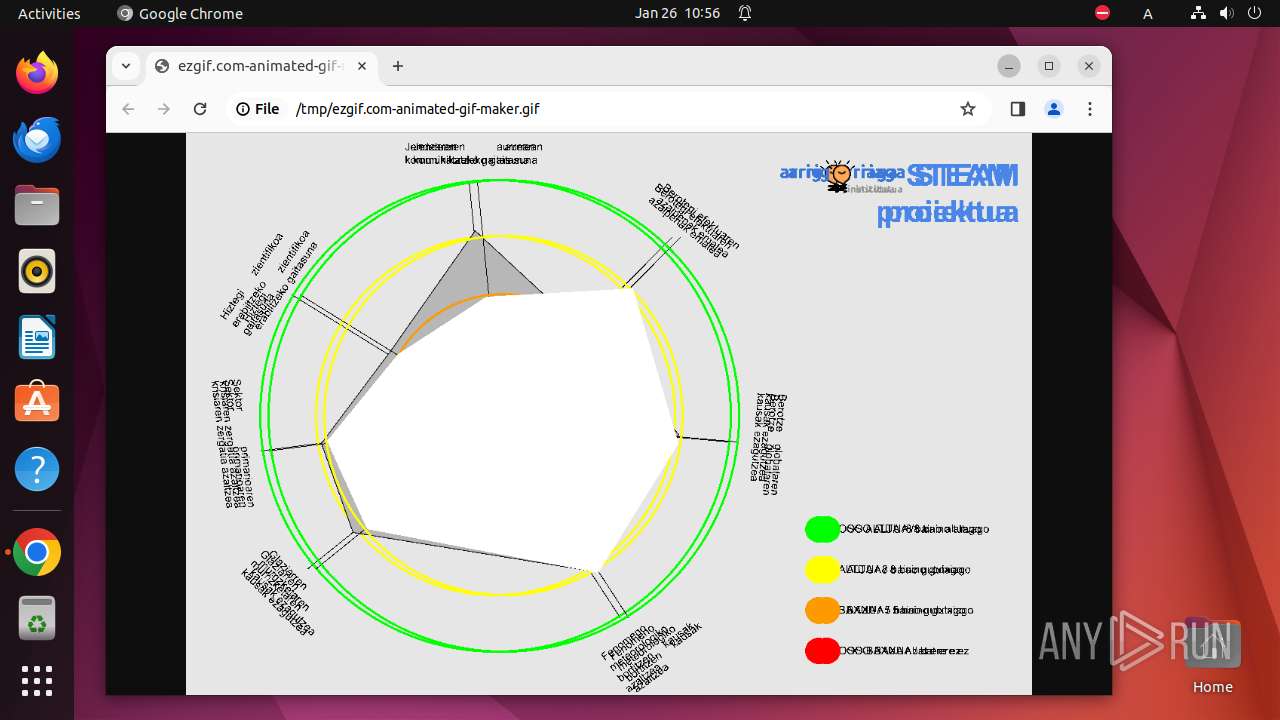Image resolution: width=1280 pixels, height=720 pixels.
Task: Launch LibreOffice Writer from the dock
Action: click(37, 337)
